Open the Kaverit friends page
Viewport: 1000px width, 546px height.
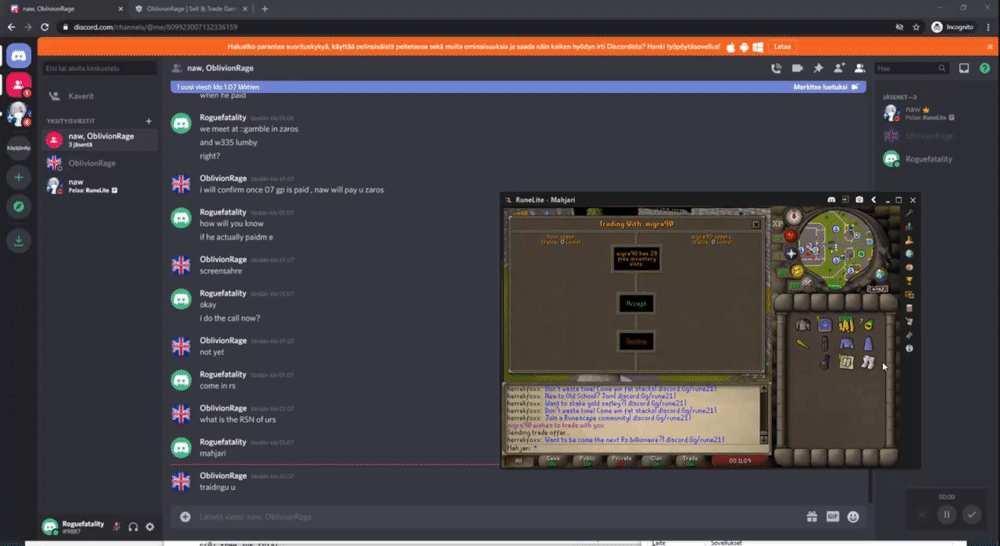[99, 96]
